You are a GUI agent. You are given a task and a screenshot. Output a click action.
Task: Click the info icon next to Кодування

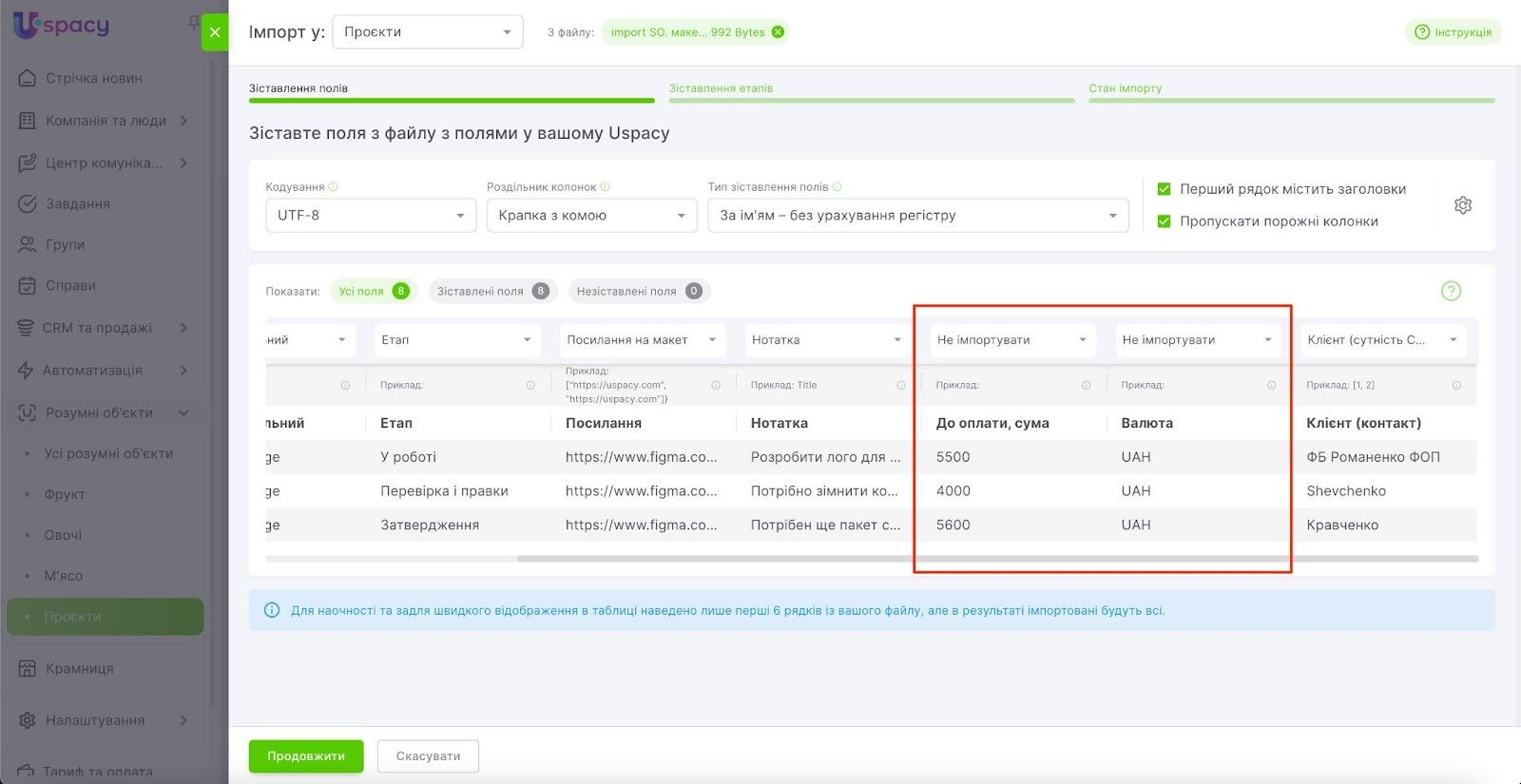[x=333, y=187]
